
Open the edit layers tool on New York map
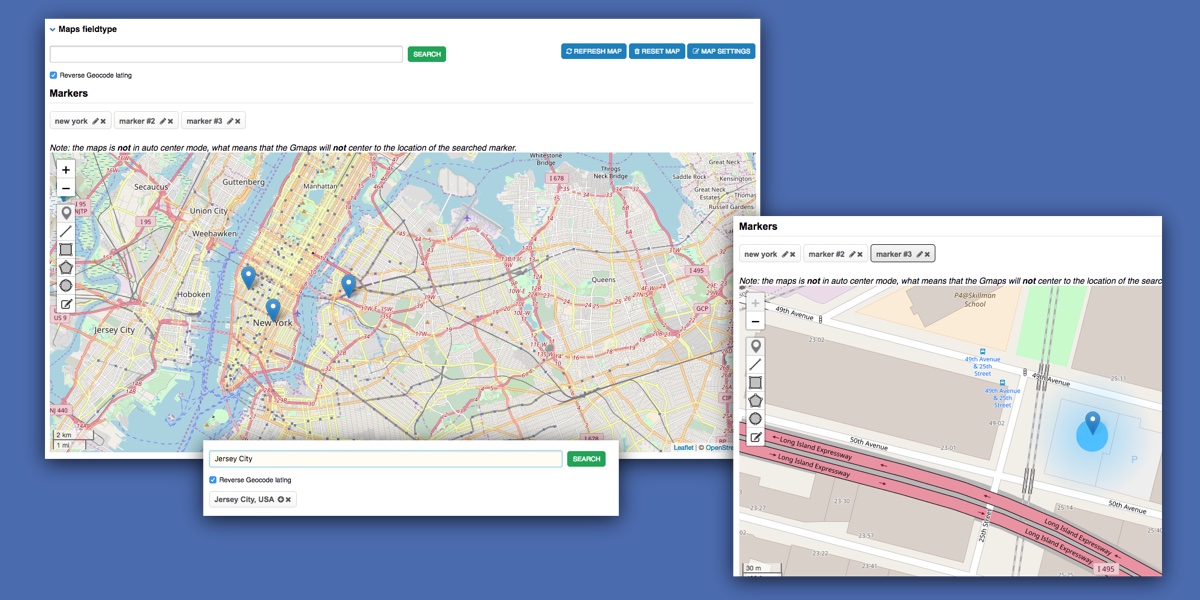66,304
